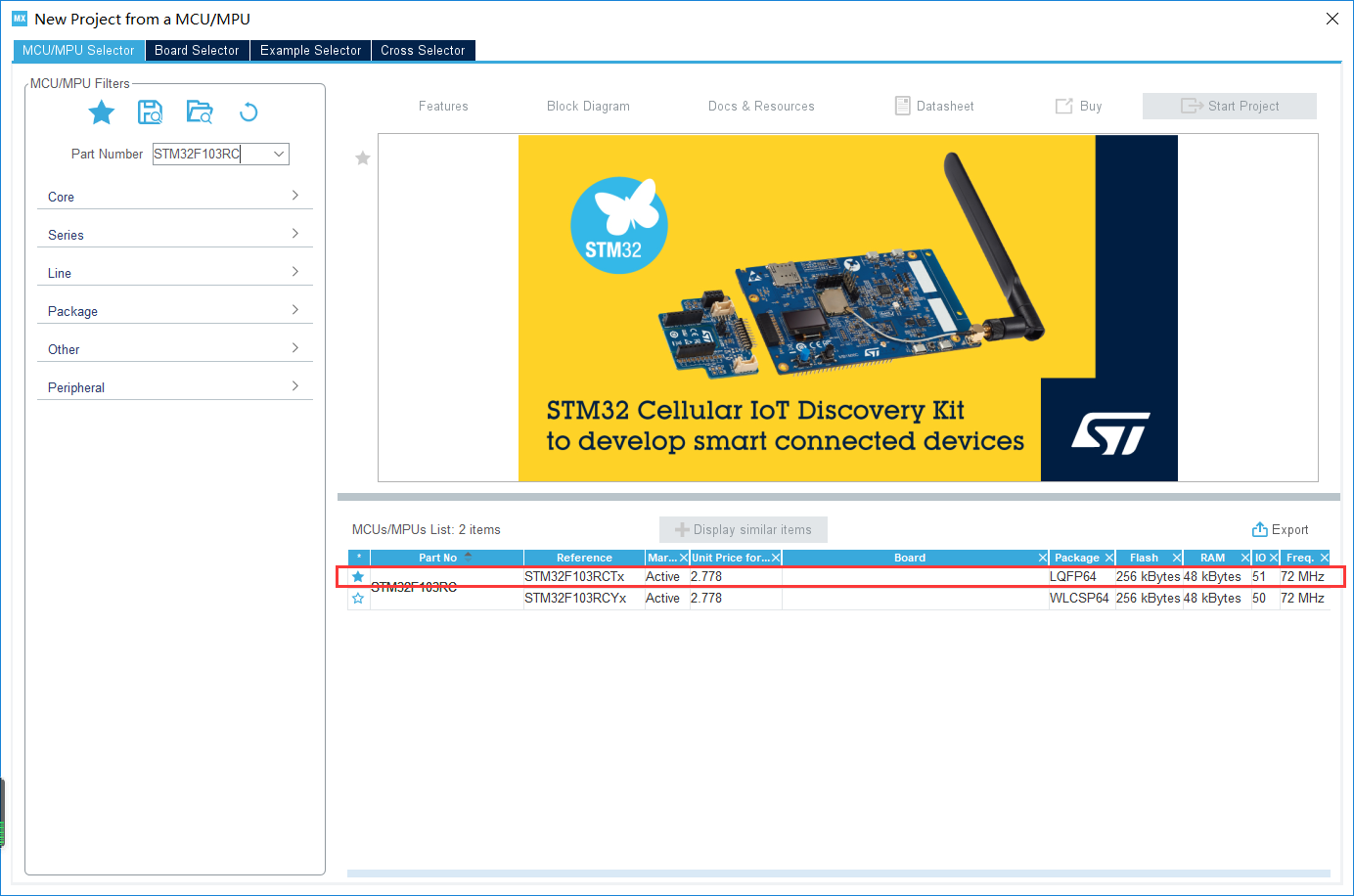The height and width of the screenshot is (896, 1354).
Task: Favorite the STM32F103RCYx row star
Action: tap(358, 598)
